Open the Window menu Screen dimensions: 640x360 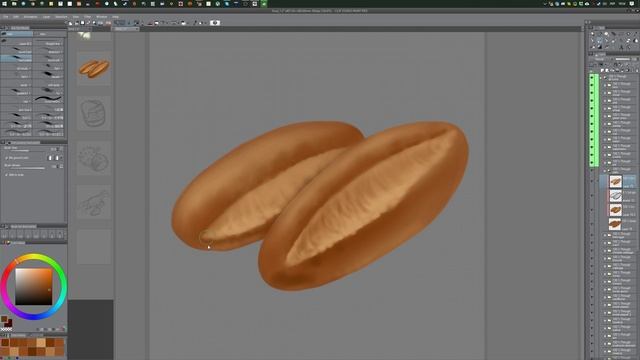(x=102, y=17)
